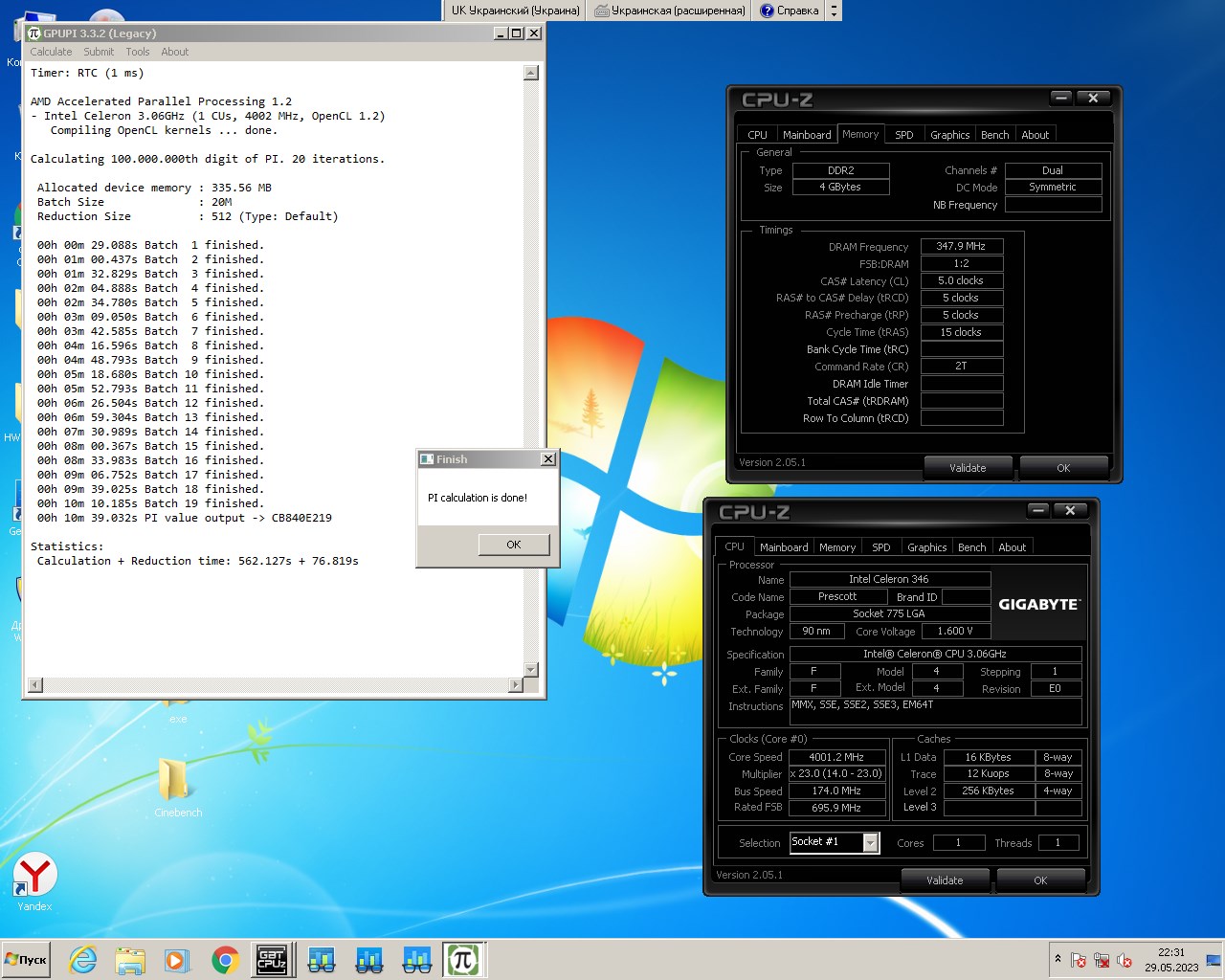The height and width of the screenshot is (980, 1225).
Task: Switch to SPD tab in the CPU-Z CPU window
Action: [x=881, y=547]
